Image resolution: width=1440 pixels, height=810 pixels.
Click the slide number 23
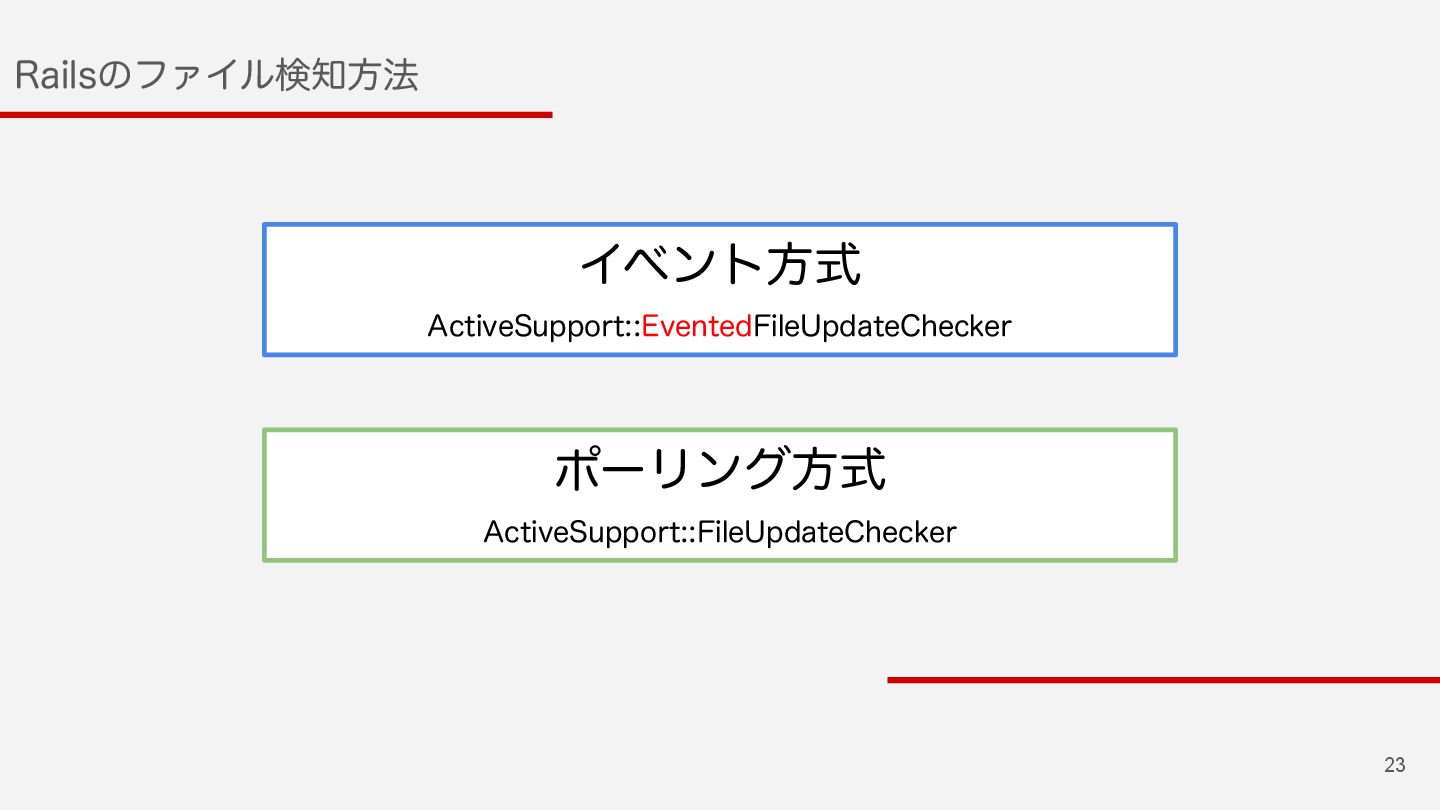pyautogui.click(x=1395, y=765)
